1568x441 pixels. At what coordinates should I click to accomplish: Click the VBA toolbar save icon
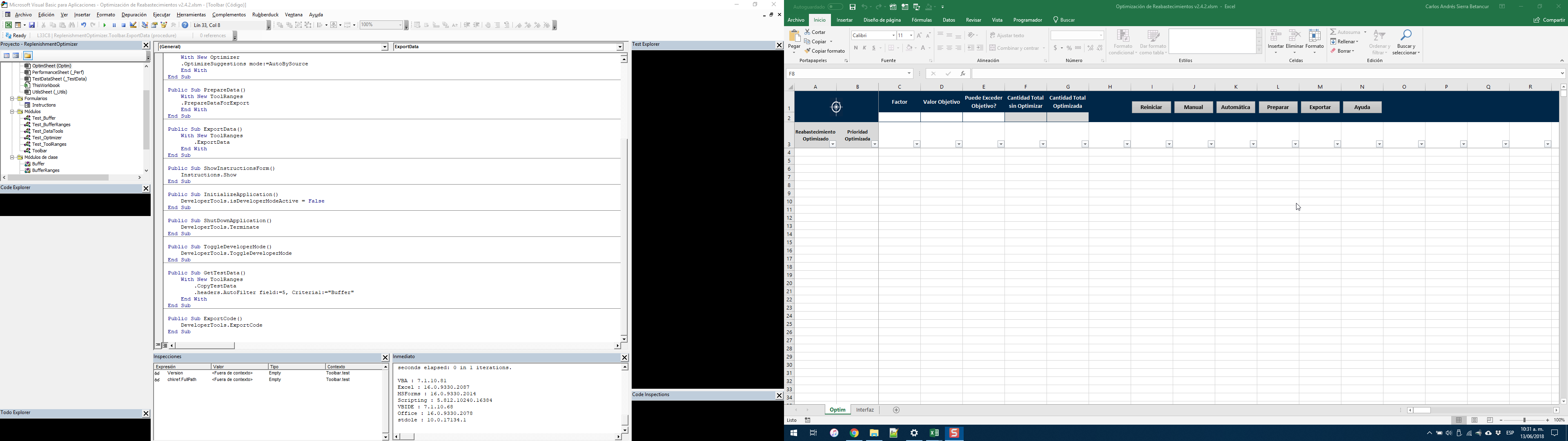pos(32,26)
